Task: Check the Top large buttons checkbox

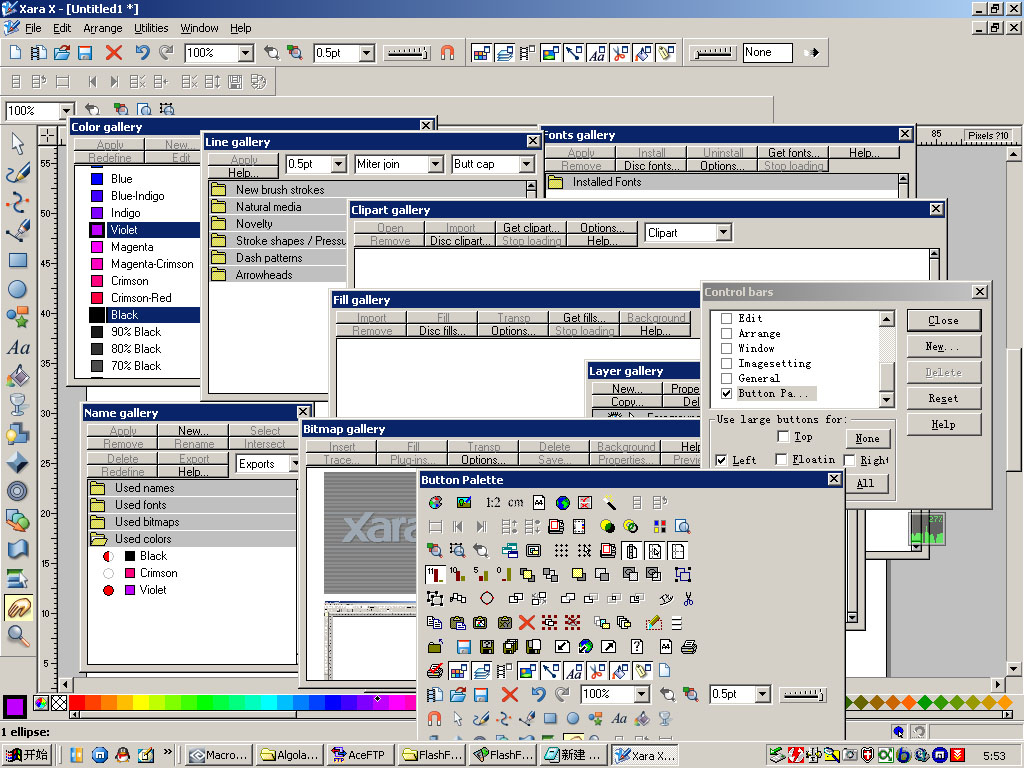Action: tap(783, 436)
